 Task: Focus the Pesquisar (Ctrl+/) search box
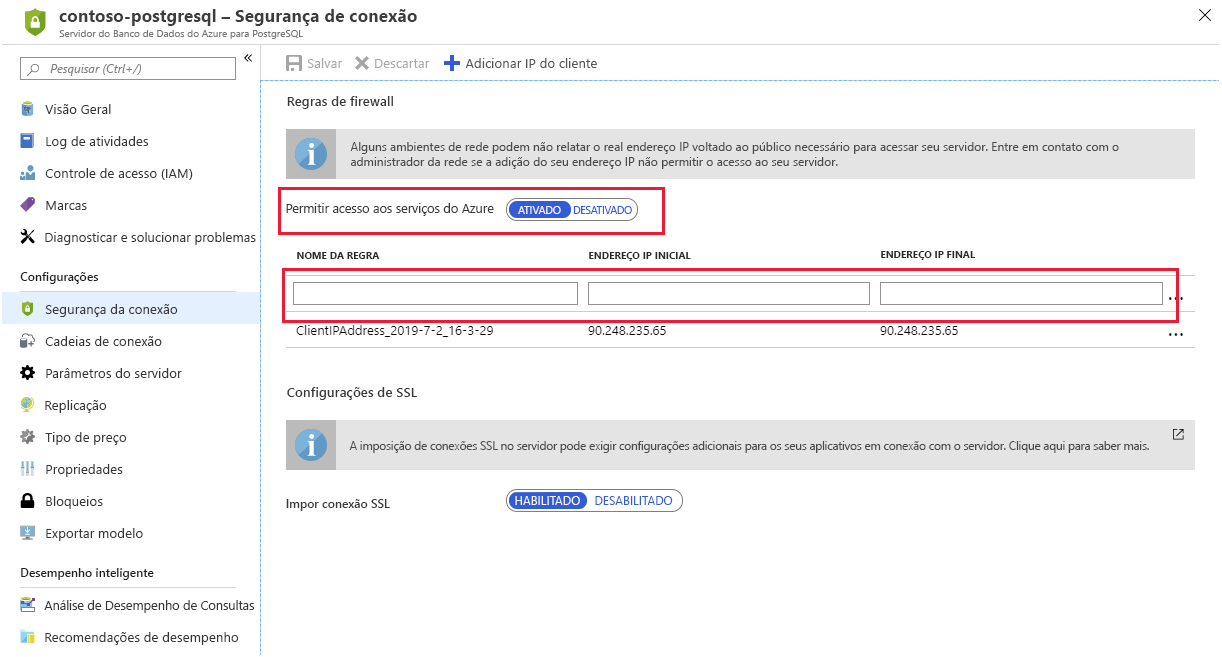pos(128,68)
